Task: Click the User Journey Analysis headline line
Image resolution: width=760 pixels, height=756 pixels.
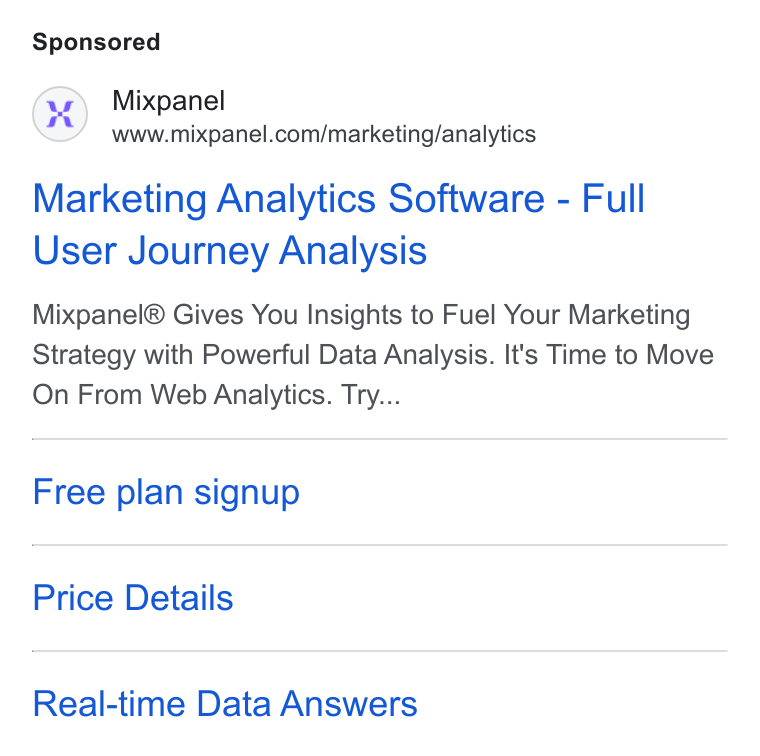Action: click(x=230, y=251)
